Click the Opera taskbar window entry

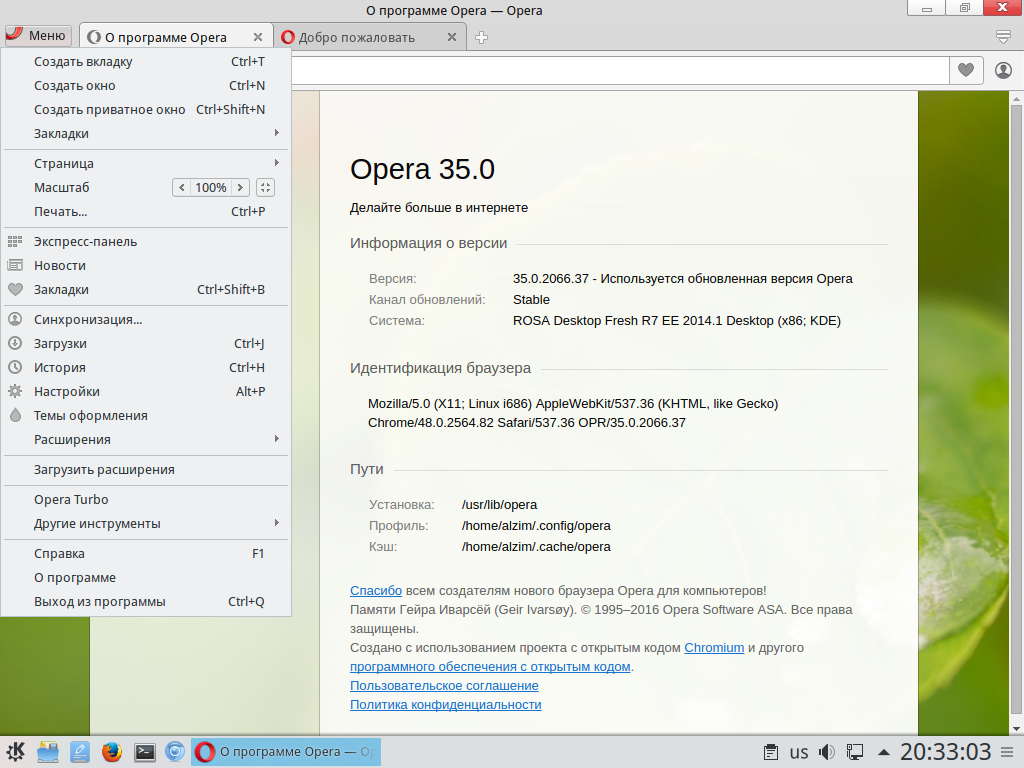(286, 752)
